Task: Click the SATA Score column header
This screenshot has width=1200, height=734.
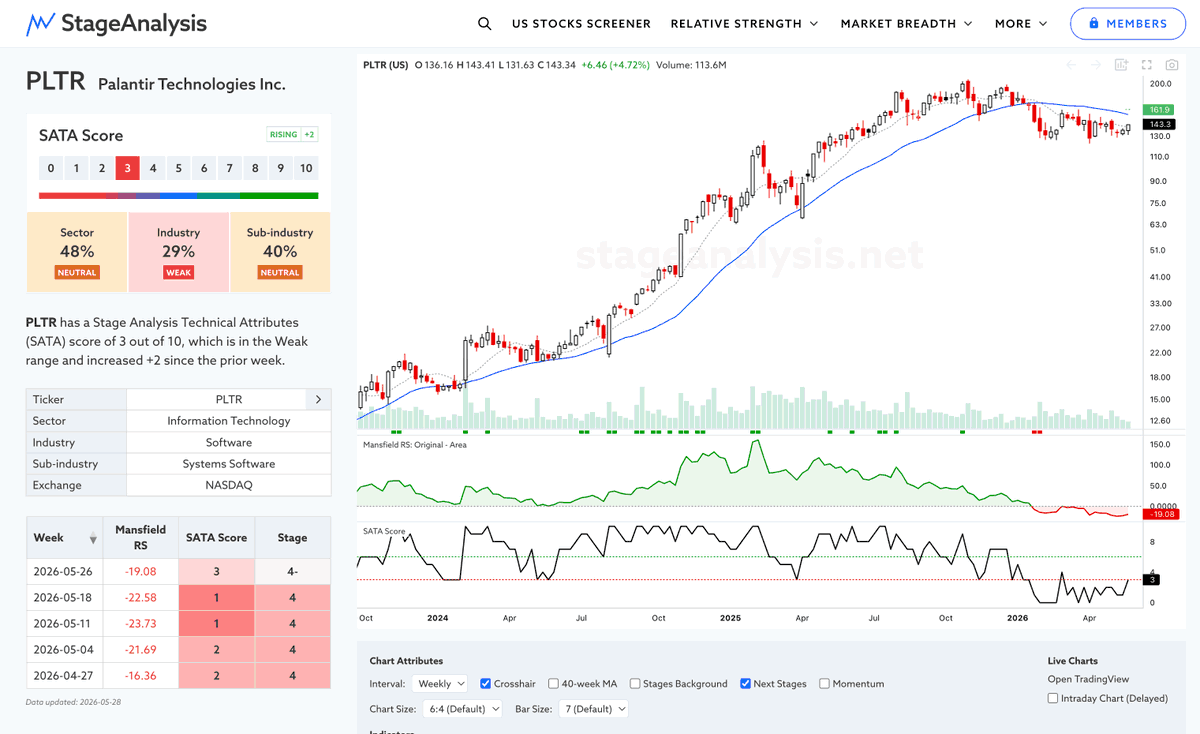Action: pyautogui.click(x=217, y=538)
